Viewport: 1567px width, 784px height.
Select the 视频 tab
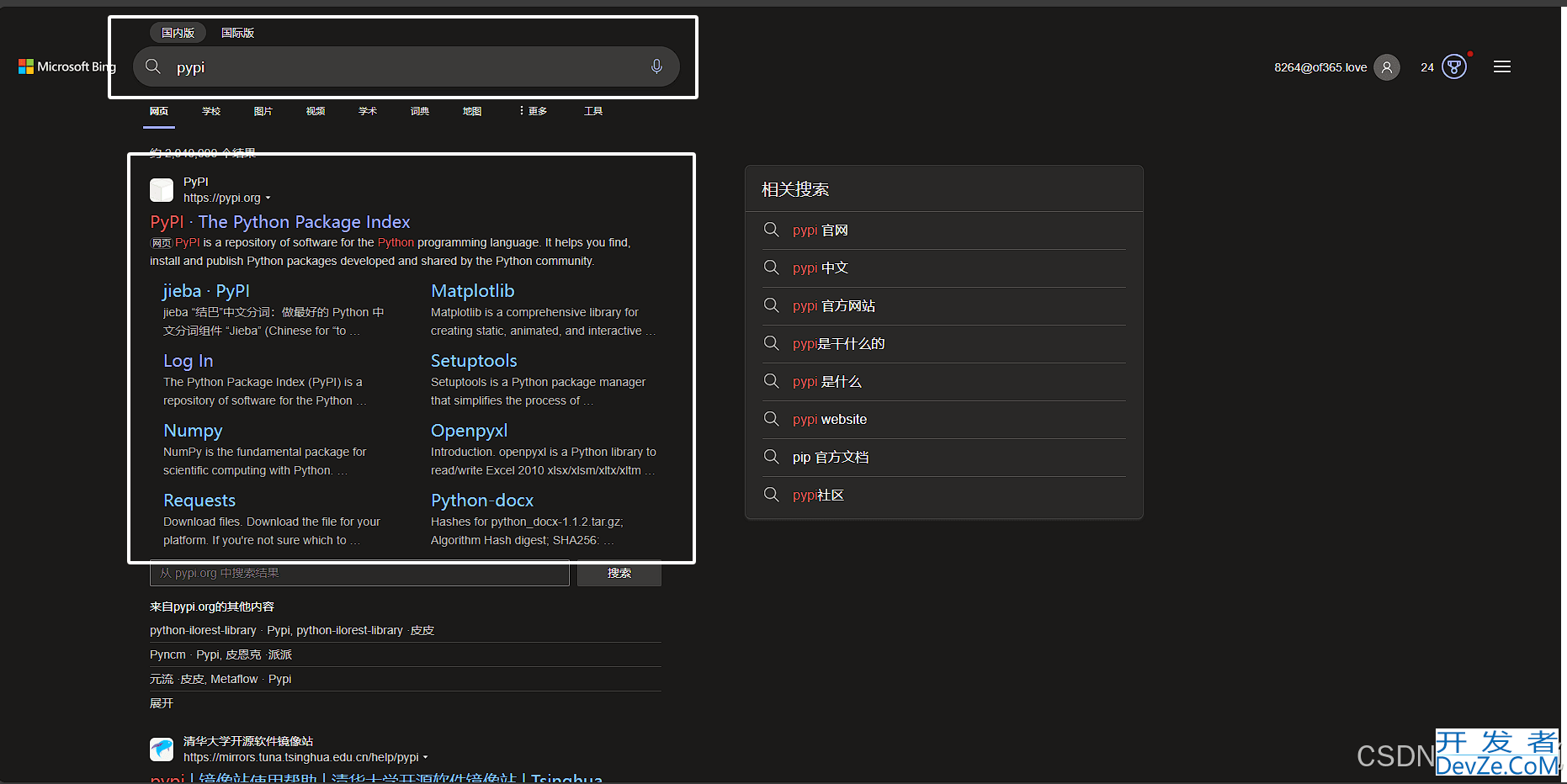316,111
